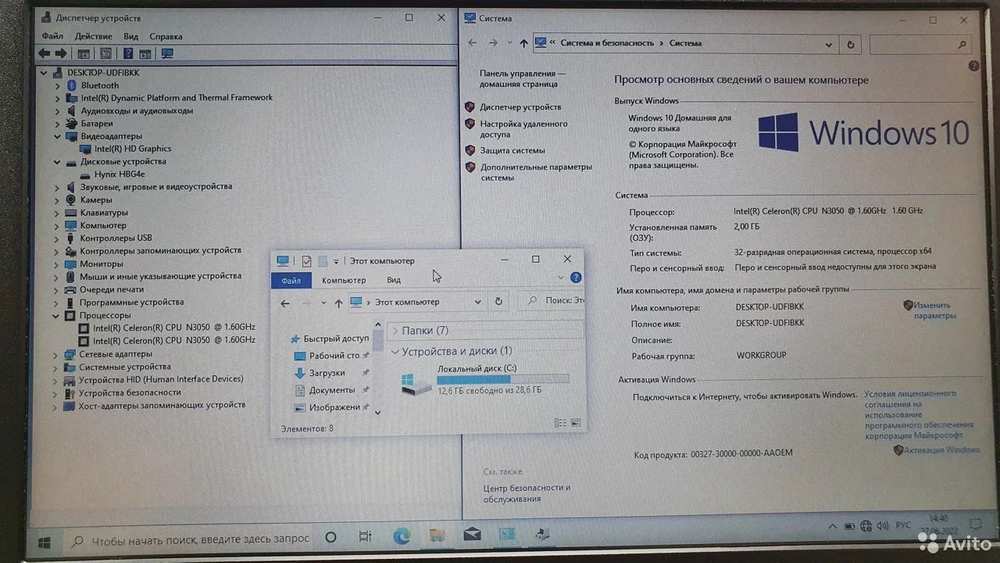
Task: Click refresh icon in System window address bar
Action: tap(850, 45)
